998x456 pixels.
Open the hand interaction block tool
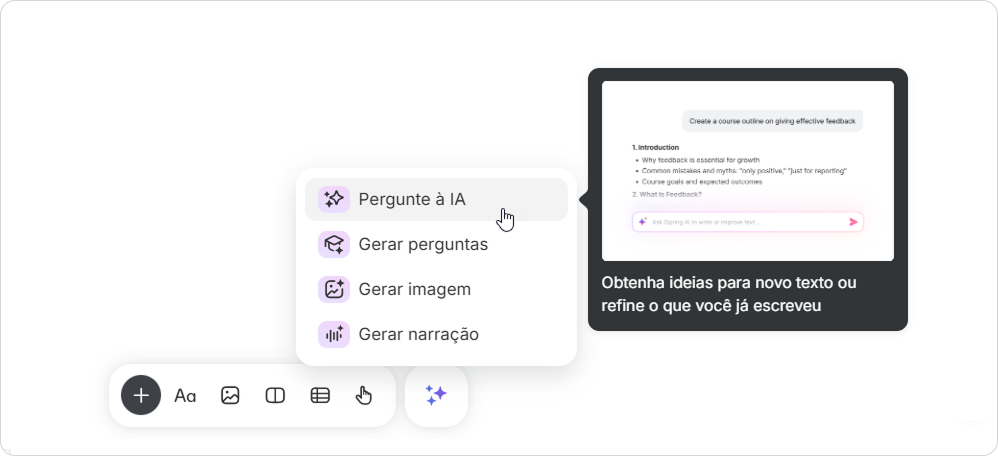coord(363,395)
